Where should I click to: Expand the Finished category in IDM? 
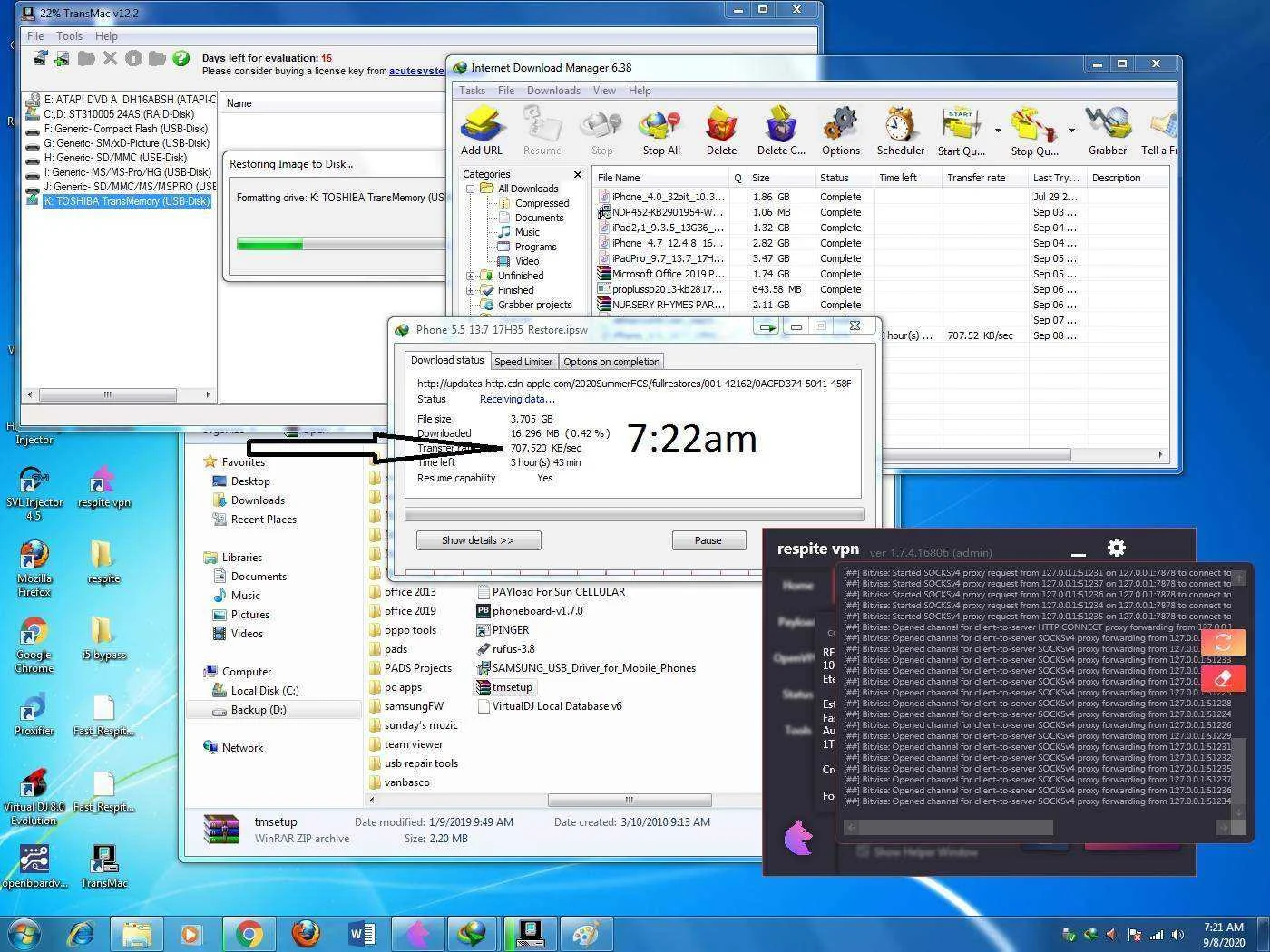(x=471, y=290)
